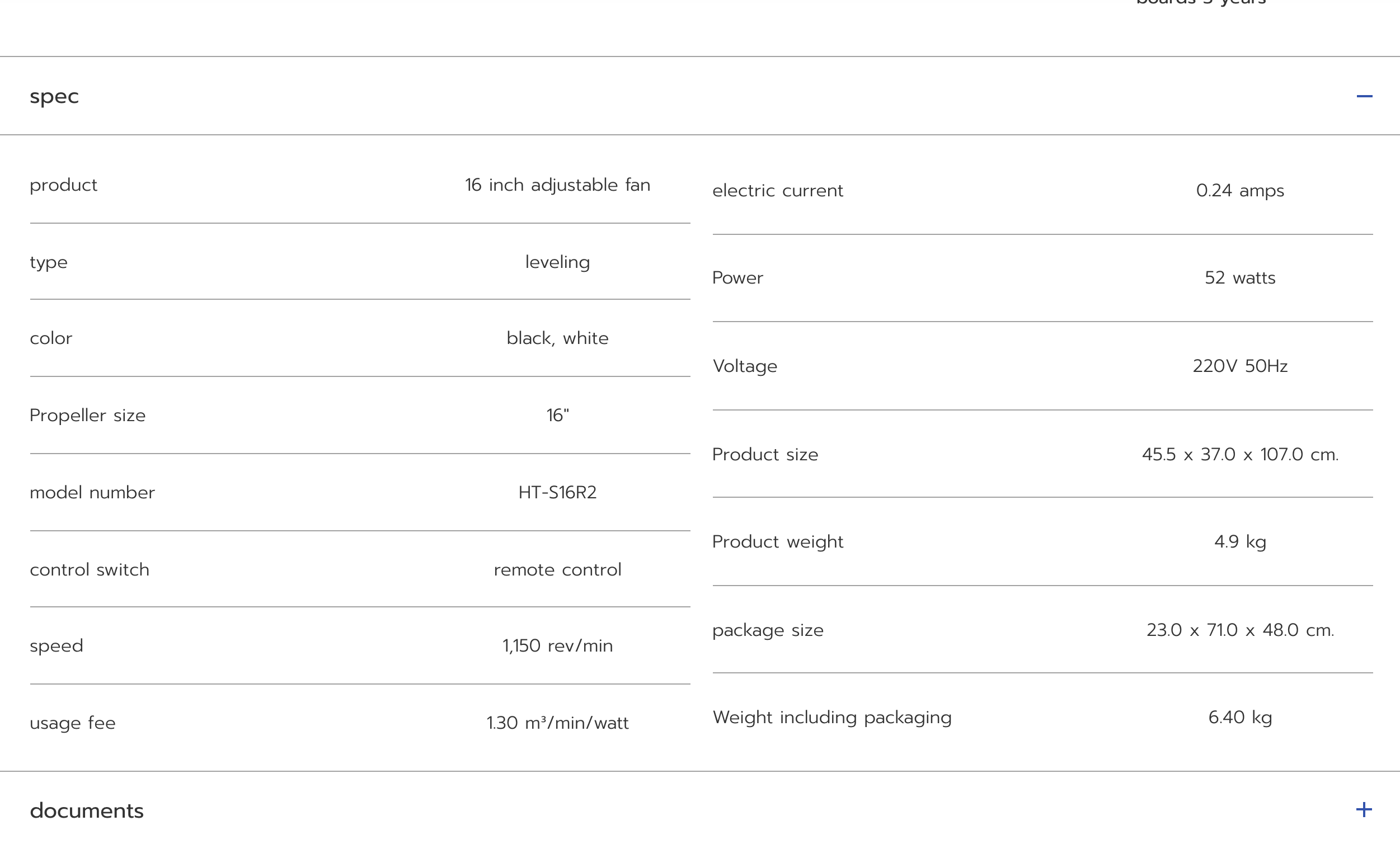Click the control switch remote control value
1400x849 pixels.
pos(557,569)
